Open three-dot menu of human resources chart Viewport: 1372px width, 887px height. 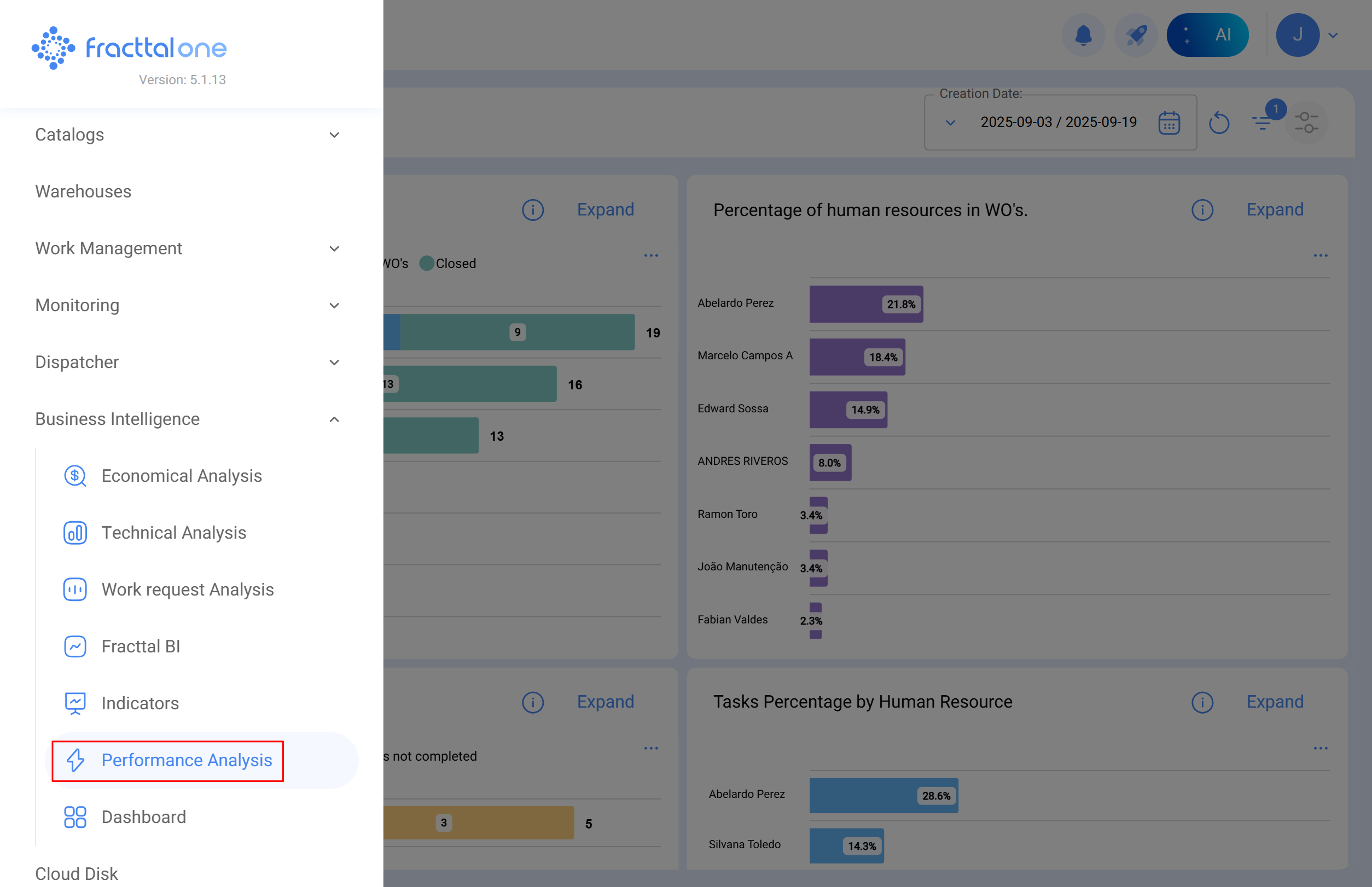1320,255
